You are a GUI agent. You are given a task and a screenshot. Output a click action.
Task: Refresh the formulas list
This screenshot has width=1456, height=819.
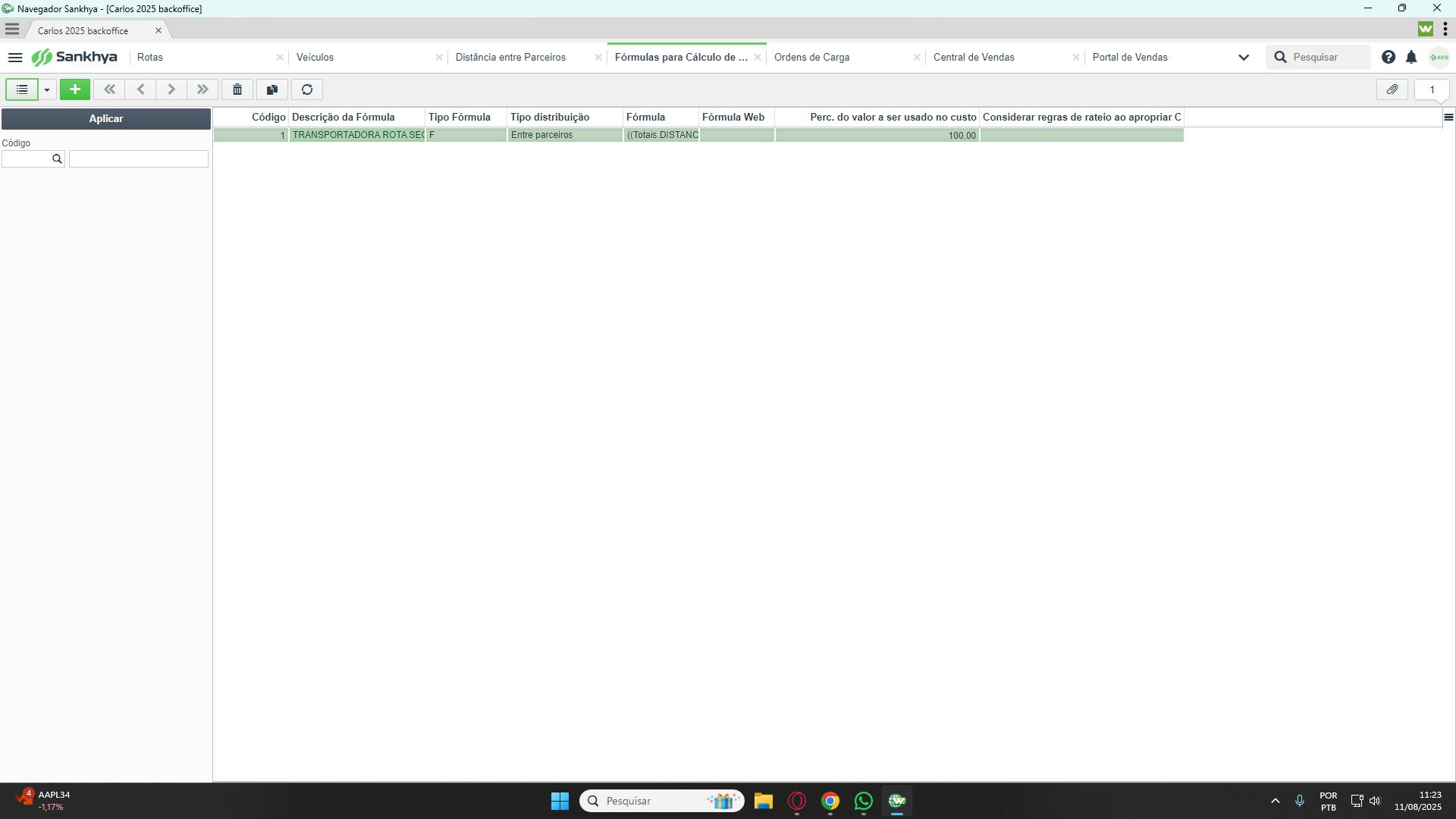coord(307,89)
